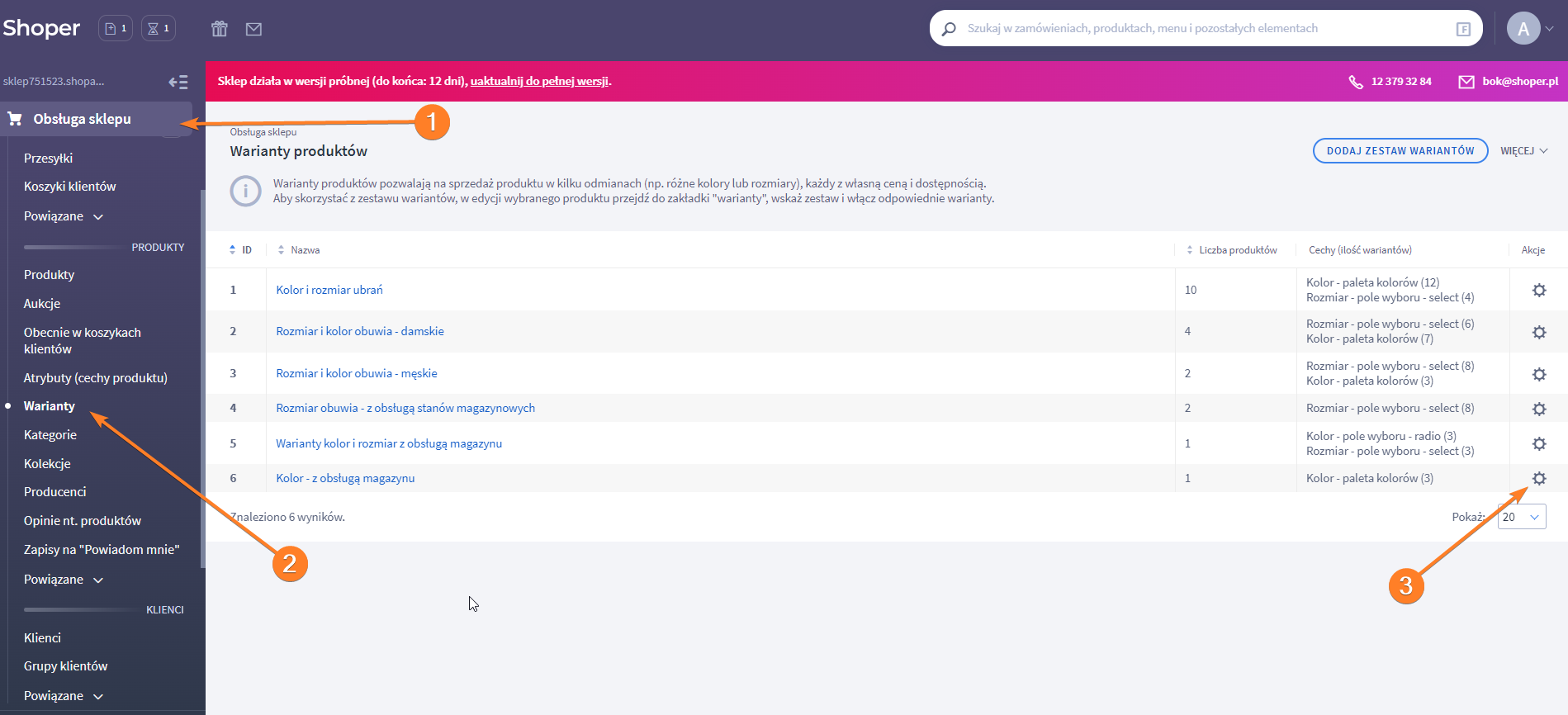Screen dimensions: 1568x715
Task: Open Warianty kolor i rozmiar z obsługą magazynu
Action: click(x=389, y=443)
